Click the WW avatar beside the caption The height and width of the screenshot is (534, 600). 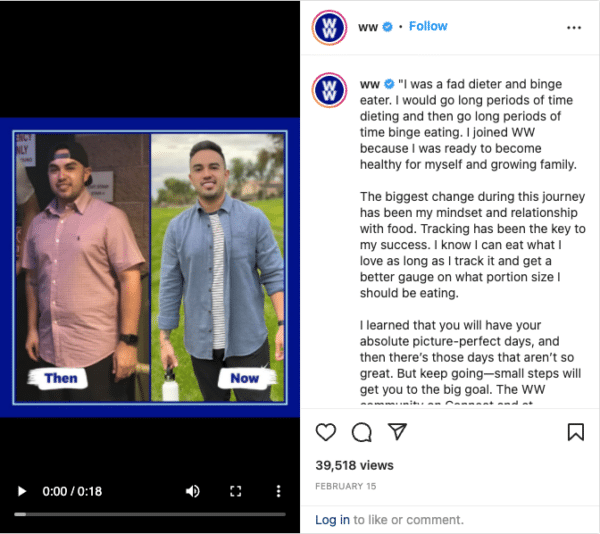pyautogui.click(x=329, y=90)
